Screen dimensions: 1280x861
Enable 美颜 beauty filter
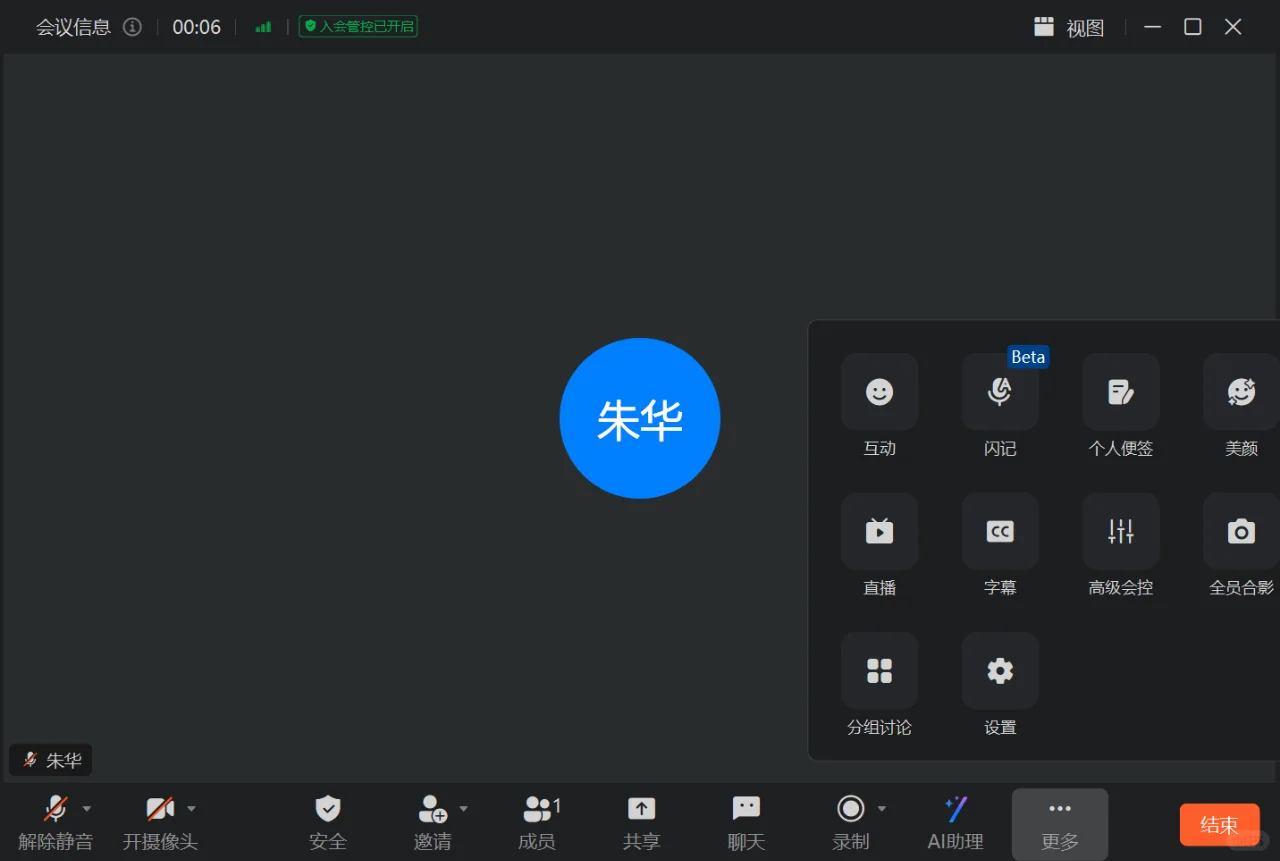[x=1240, y=408]
